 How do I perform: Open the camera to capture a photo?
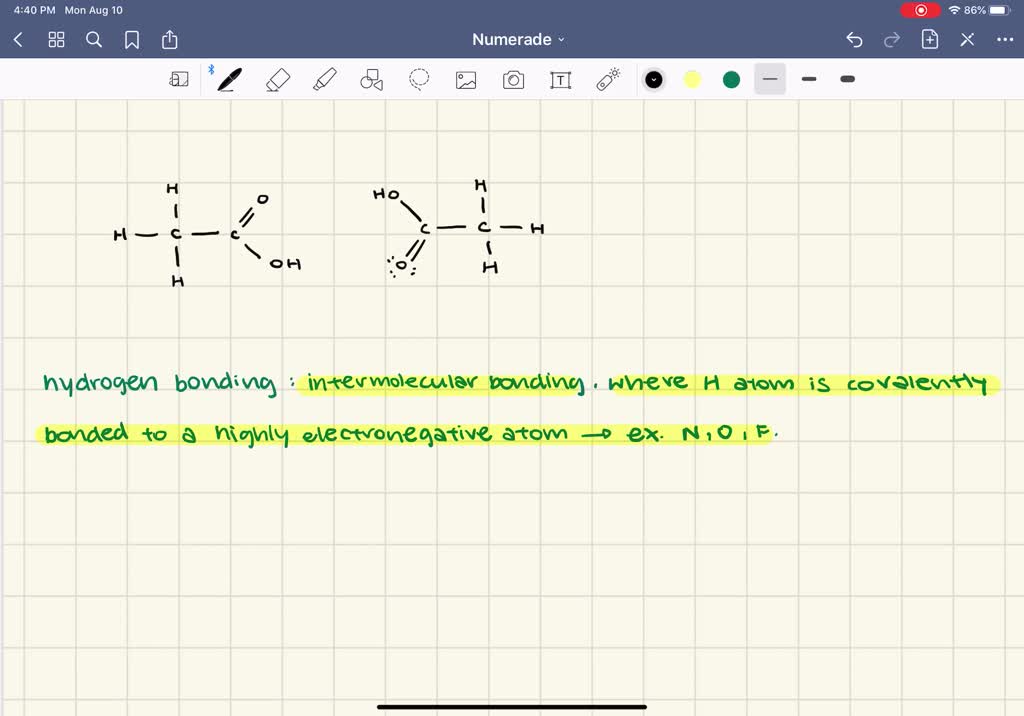[x=513, y=79]
